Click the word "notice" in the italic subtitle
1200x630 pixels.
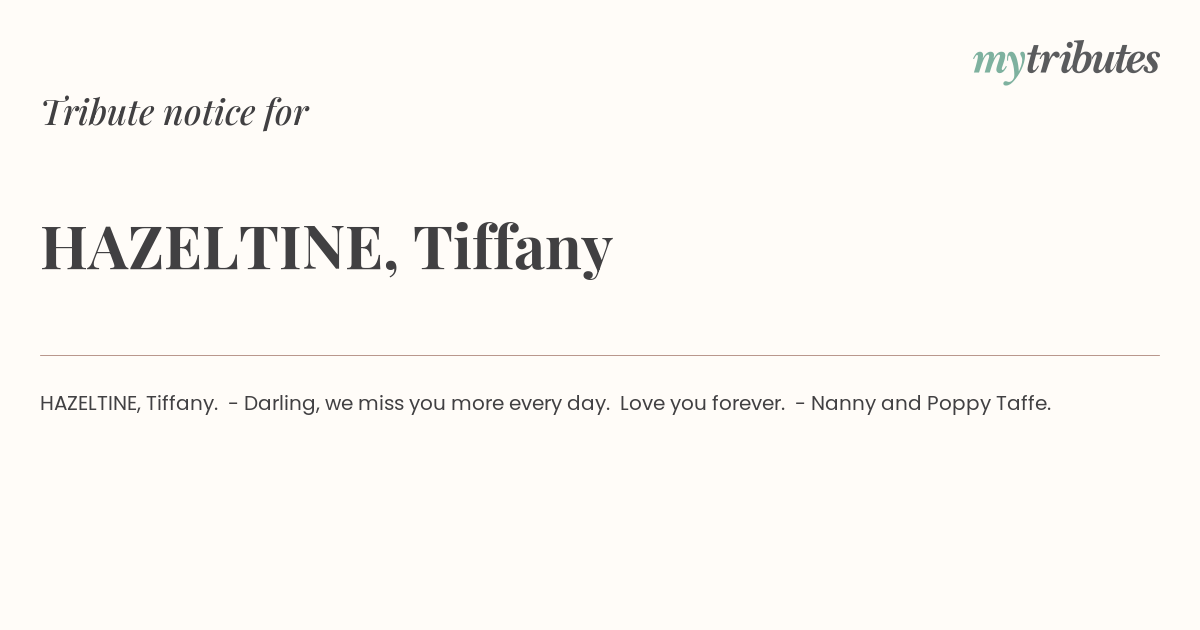(x=209, y=113)
